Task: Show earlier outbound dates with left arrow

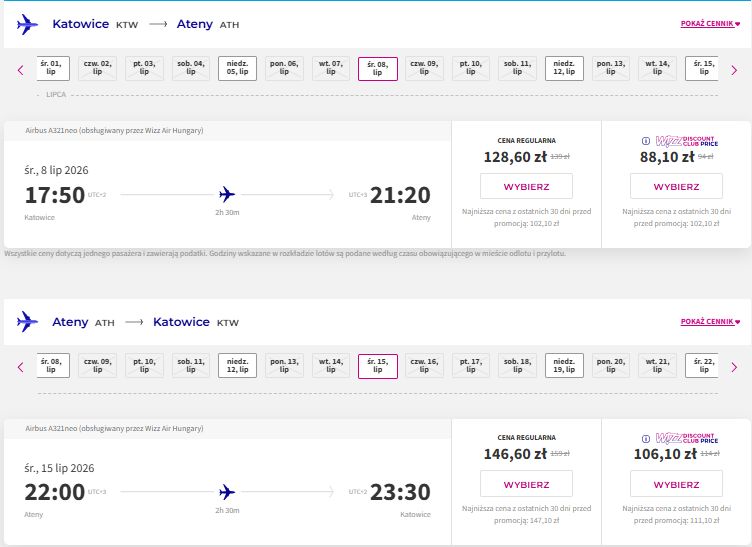Action: [21, 70]
